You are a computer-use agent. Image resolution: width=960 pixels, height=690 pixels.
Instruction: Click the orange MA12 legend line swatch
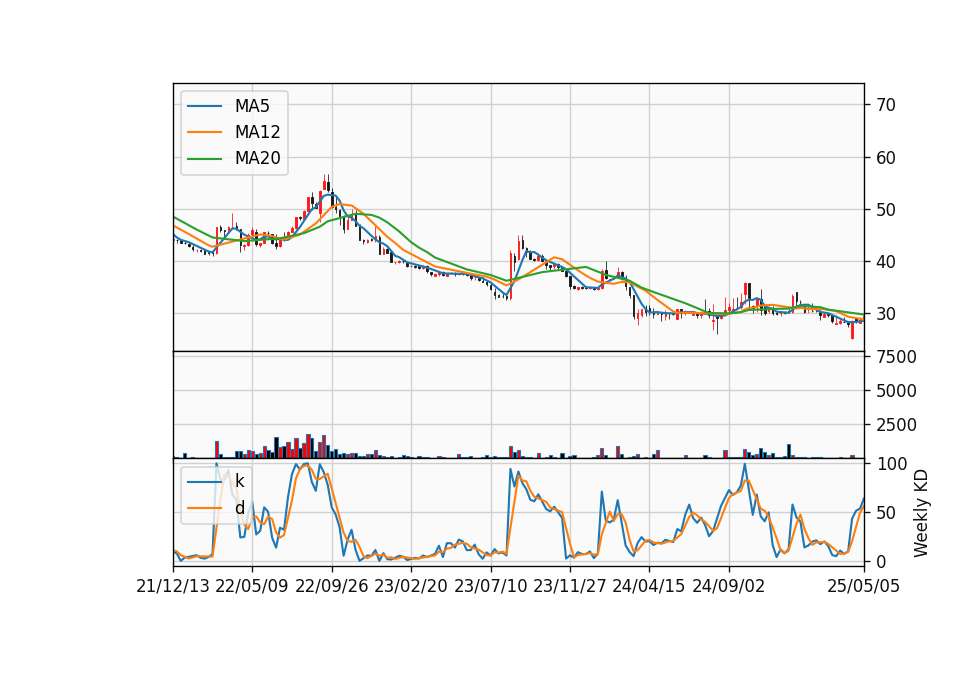click(x=204, y=132)
